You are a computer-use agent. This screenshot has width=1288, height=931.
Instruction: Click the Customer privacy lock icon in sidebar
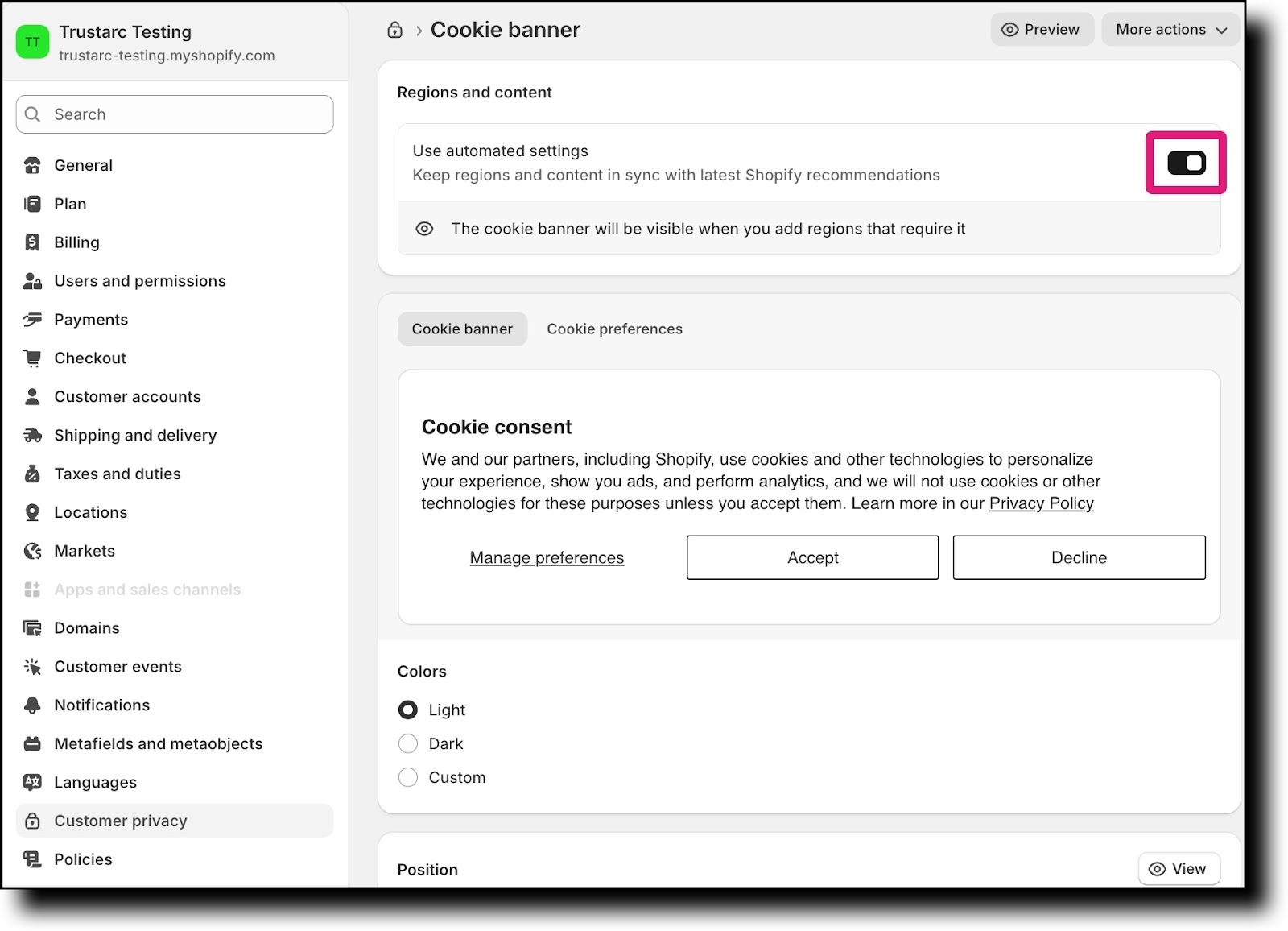tap(32, 821)
